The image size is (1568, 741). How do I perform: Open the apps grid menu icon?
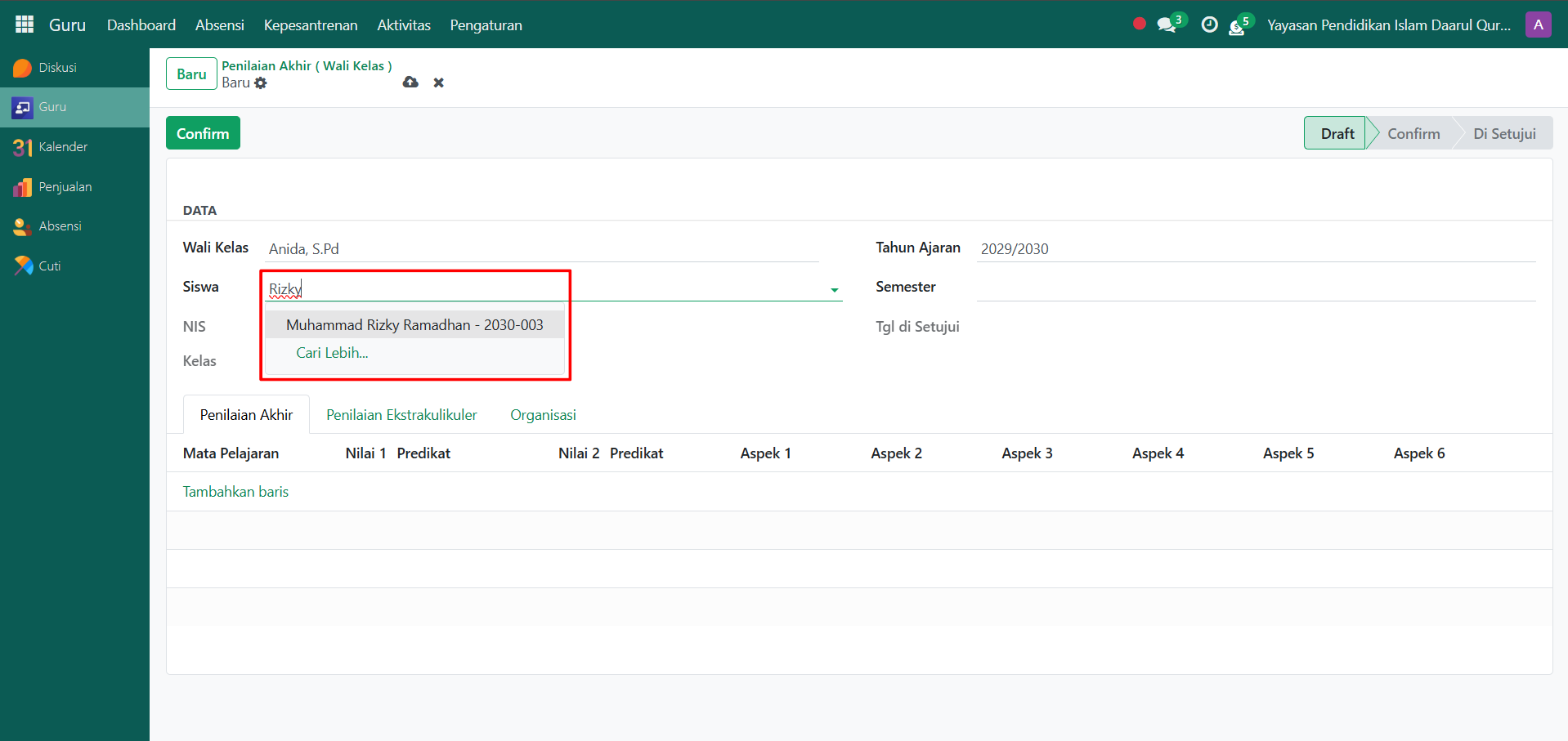pyautogui.click(x=25, y=25)
